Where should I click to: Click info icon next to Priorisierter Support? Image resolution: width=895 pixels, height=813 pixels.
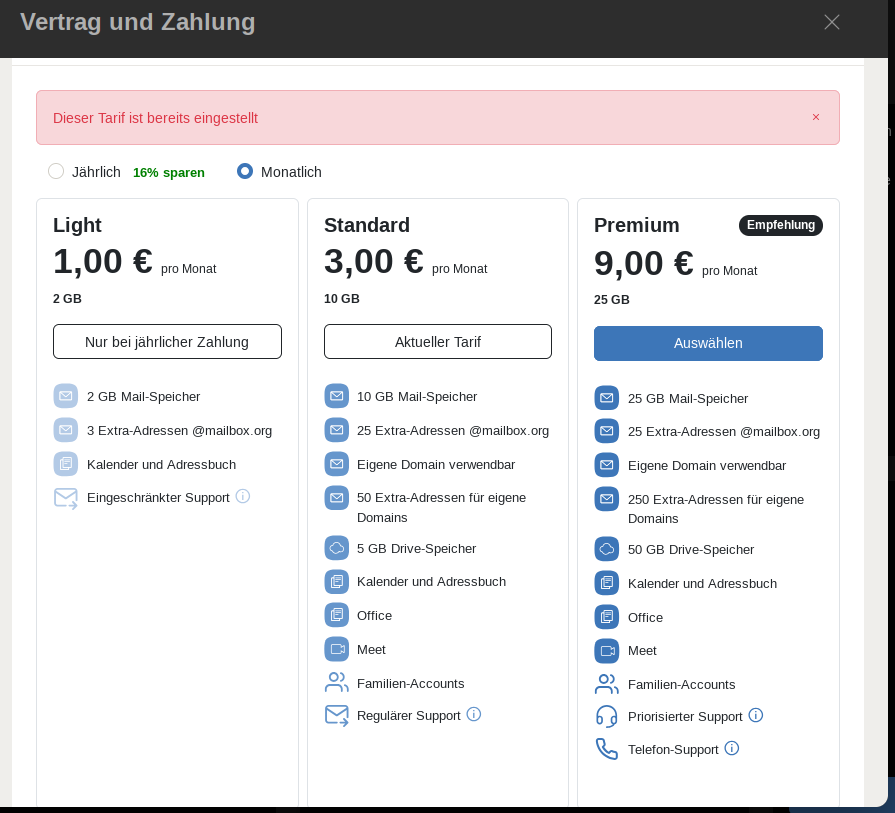coord(756,715)
